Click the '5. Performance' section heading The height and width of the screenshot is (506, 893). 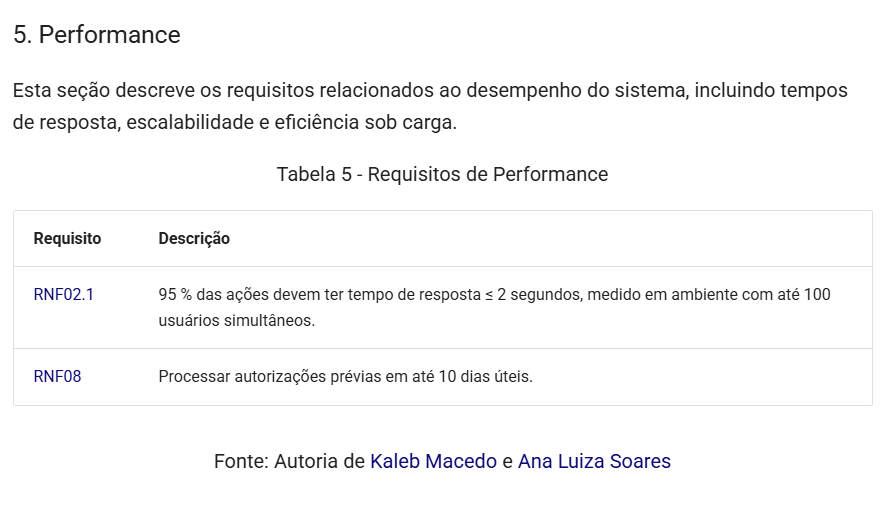[x=97, y=35]
